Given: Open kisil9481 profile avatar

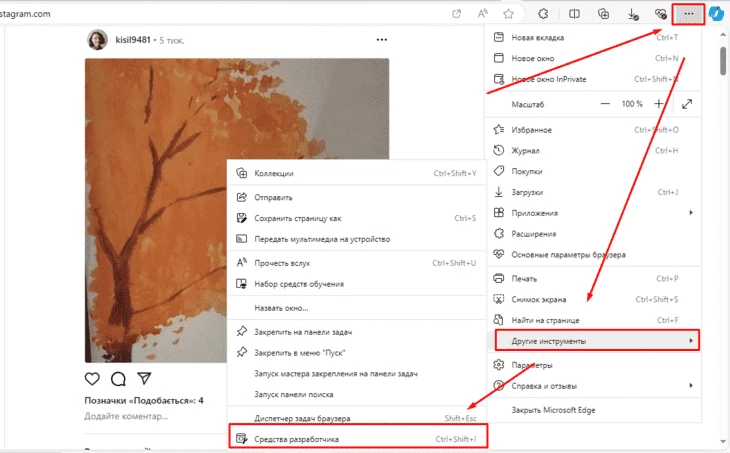Looking at the screenshot, I should click(x=97, y=40).
